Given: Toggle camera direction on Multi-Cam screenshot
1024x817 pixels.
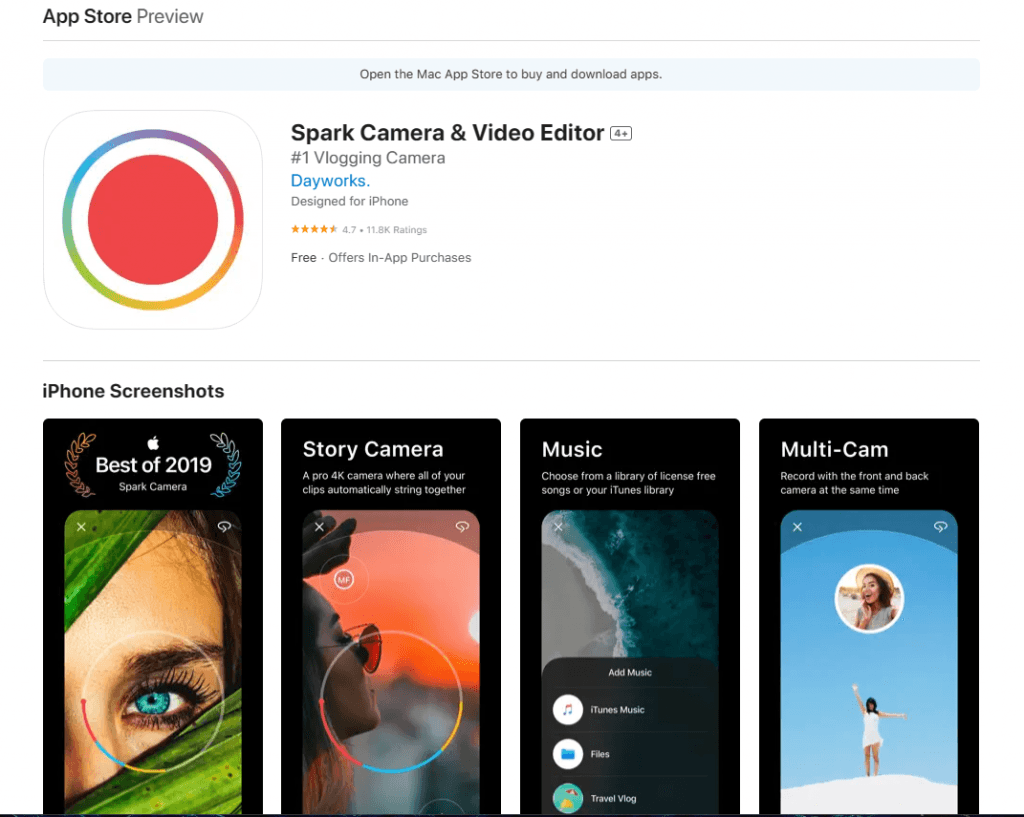Looking at the screenshot, I should pyautogui.click(x=940, y=527).
